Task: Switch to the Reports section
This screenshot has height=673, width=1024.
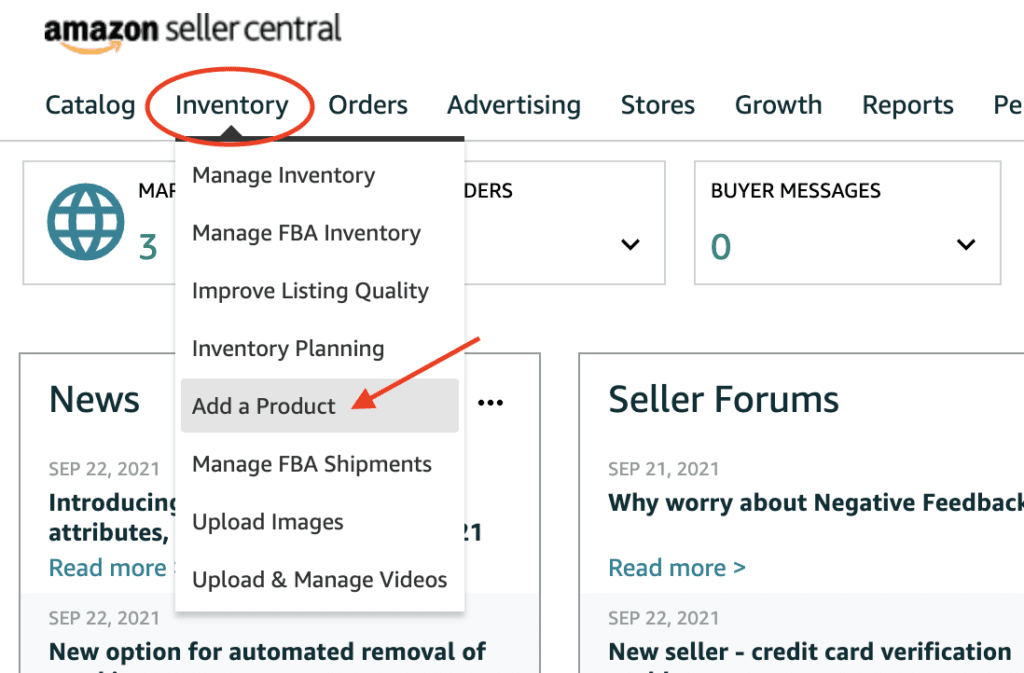Action: point(907,105)
